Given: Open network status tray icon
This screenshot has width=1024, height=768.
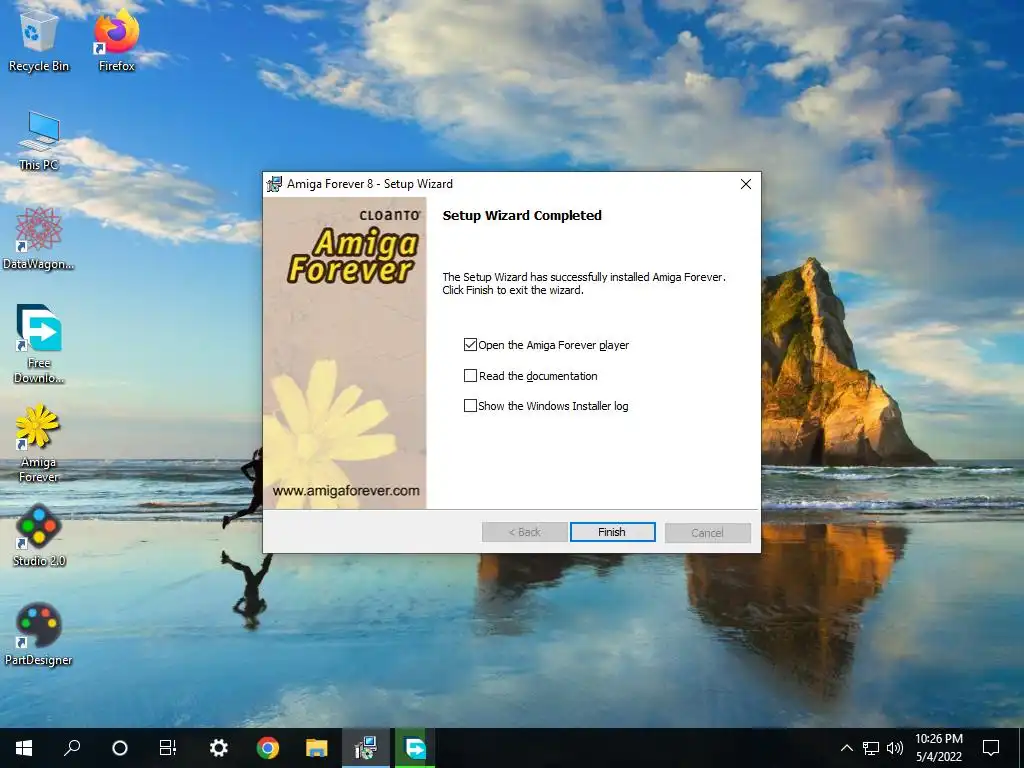Looking at the screenshot, I should (x=871, y=748).
